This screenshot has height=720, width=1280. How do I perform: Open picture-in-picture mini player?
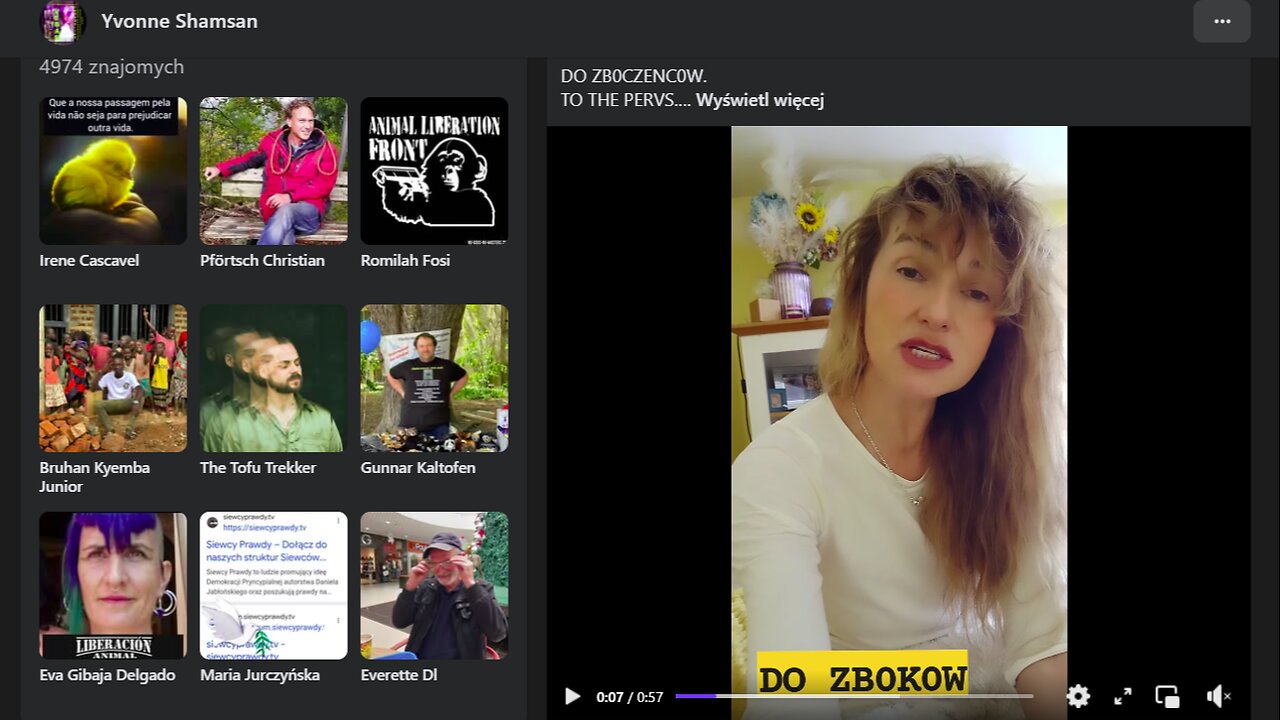[1167, 696]
